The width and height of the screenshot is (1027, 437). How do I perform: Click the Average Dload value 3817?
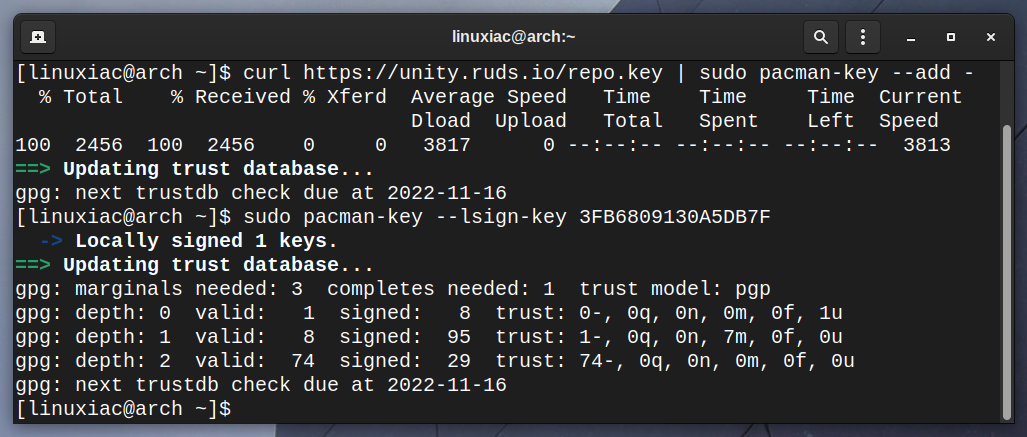click(x=447, y=145)
